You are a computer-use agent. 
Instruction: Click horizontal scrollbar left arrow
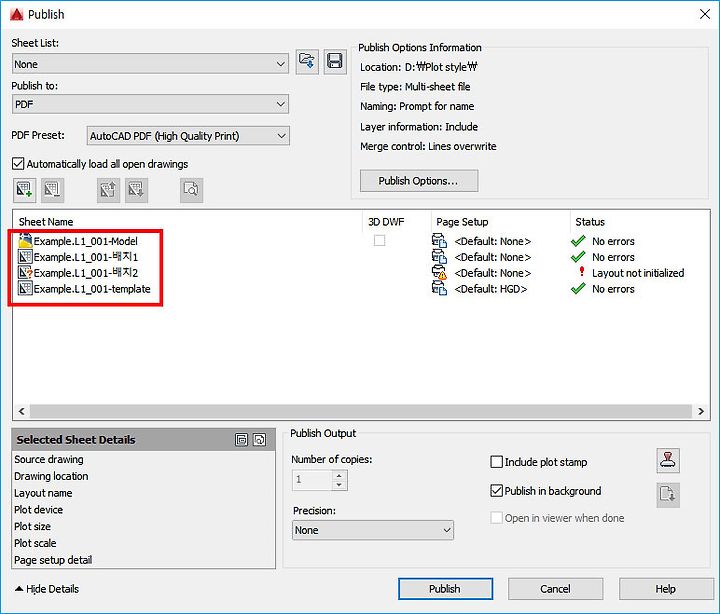(22, 411)
